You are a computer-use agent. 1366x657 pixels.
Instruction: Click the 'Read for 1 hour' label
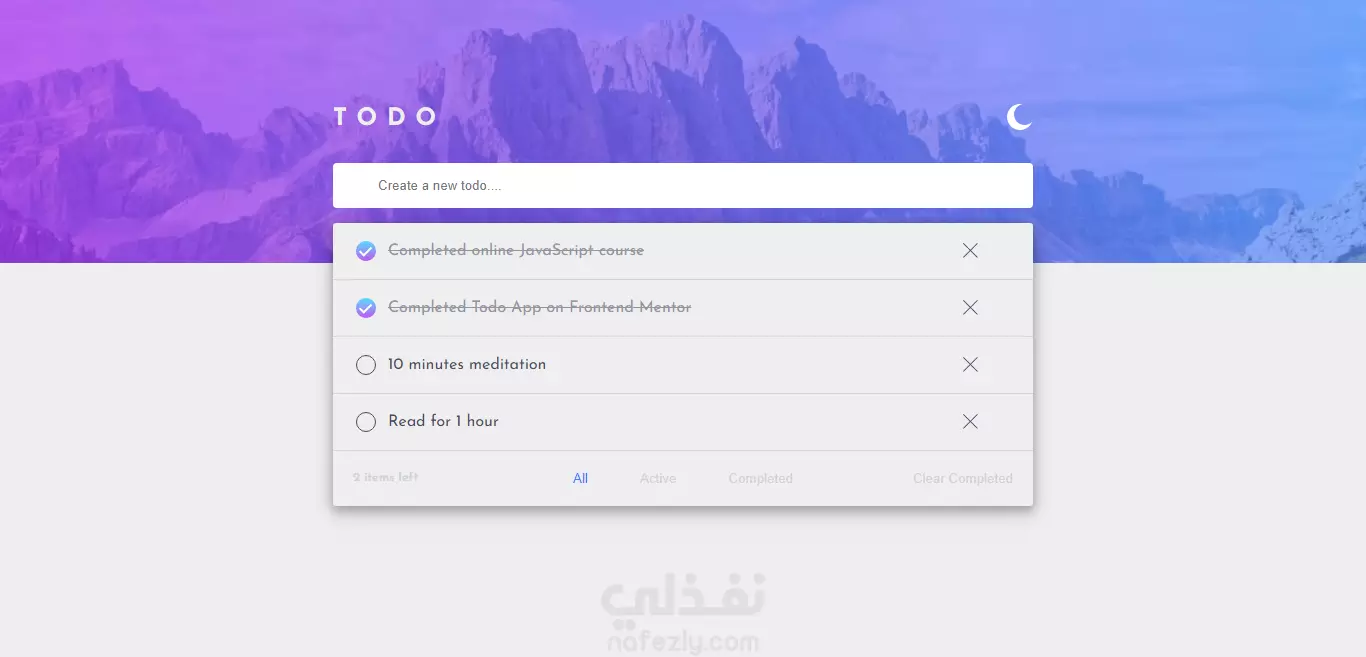point(443,421)
